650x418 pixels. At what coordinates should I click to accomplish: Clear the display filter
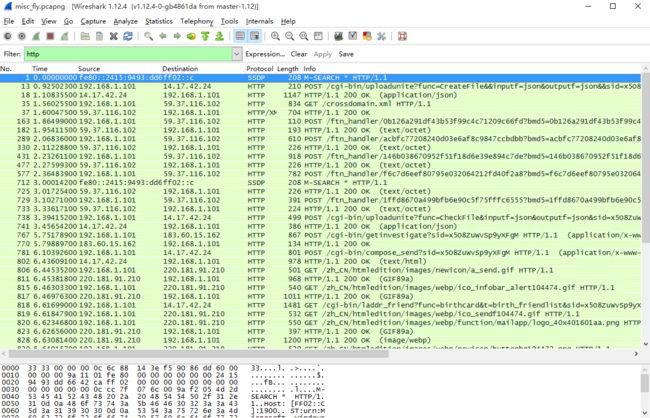[299, 54]
